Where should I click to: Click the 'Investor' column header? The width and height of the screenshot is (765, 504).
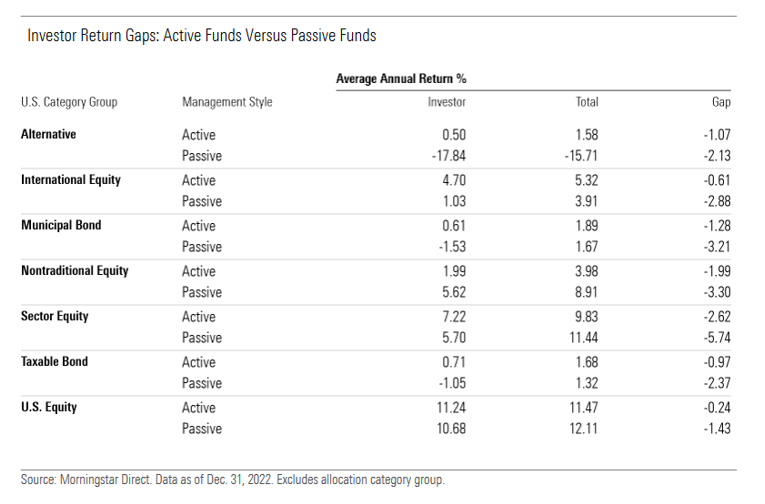(x=446, y=102)
